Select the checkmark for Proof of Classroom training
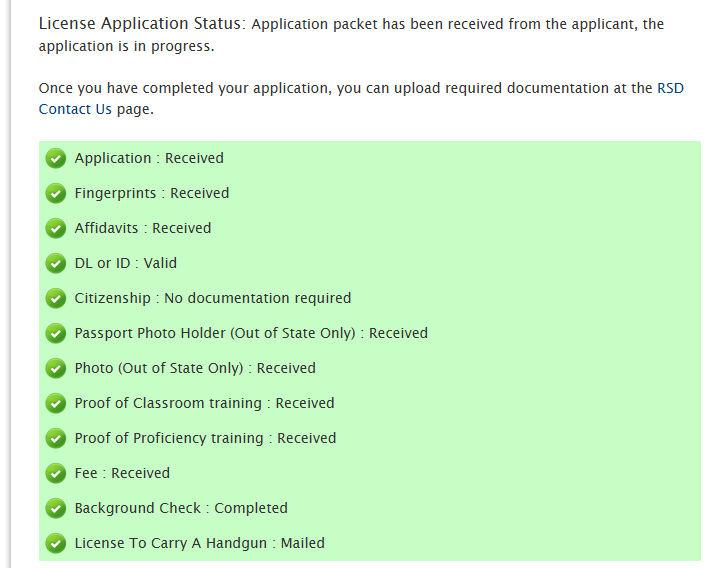Image resolution: width=715 pixels, height=568 pixels. tap(56, 403)
